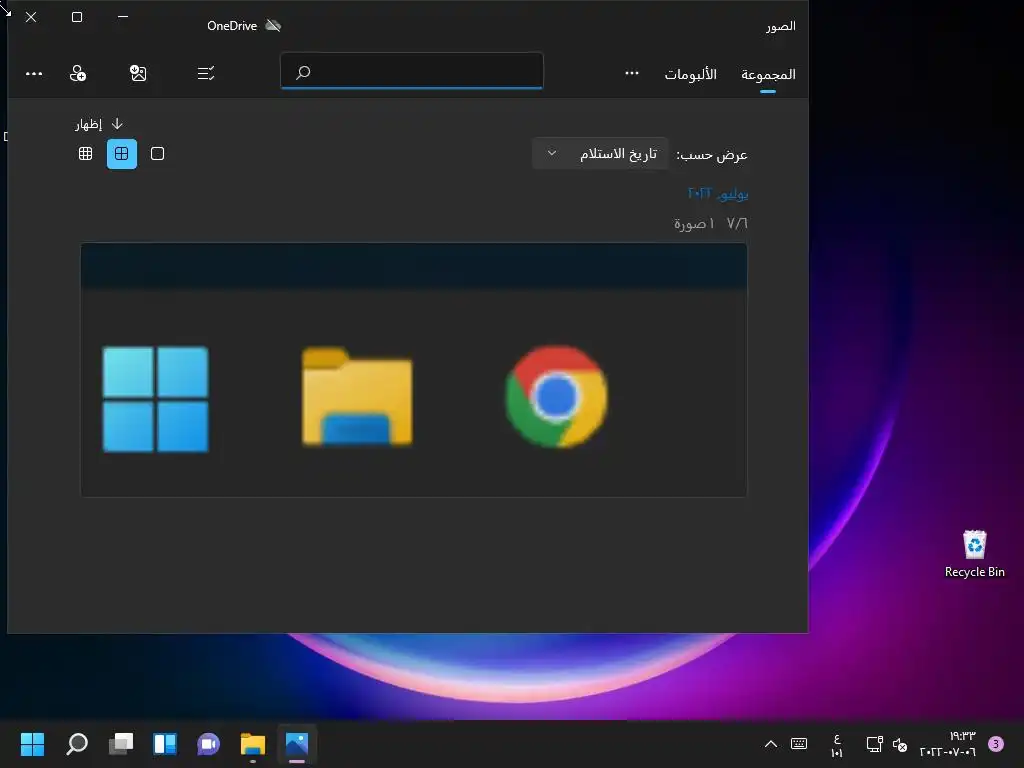Open Task View from the taskbar
This screenshot has height=768, width=1024.
(x=121, y=744)
